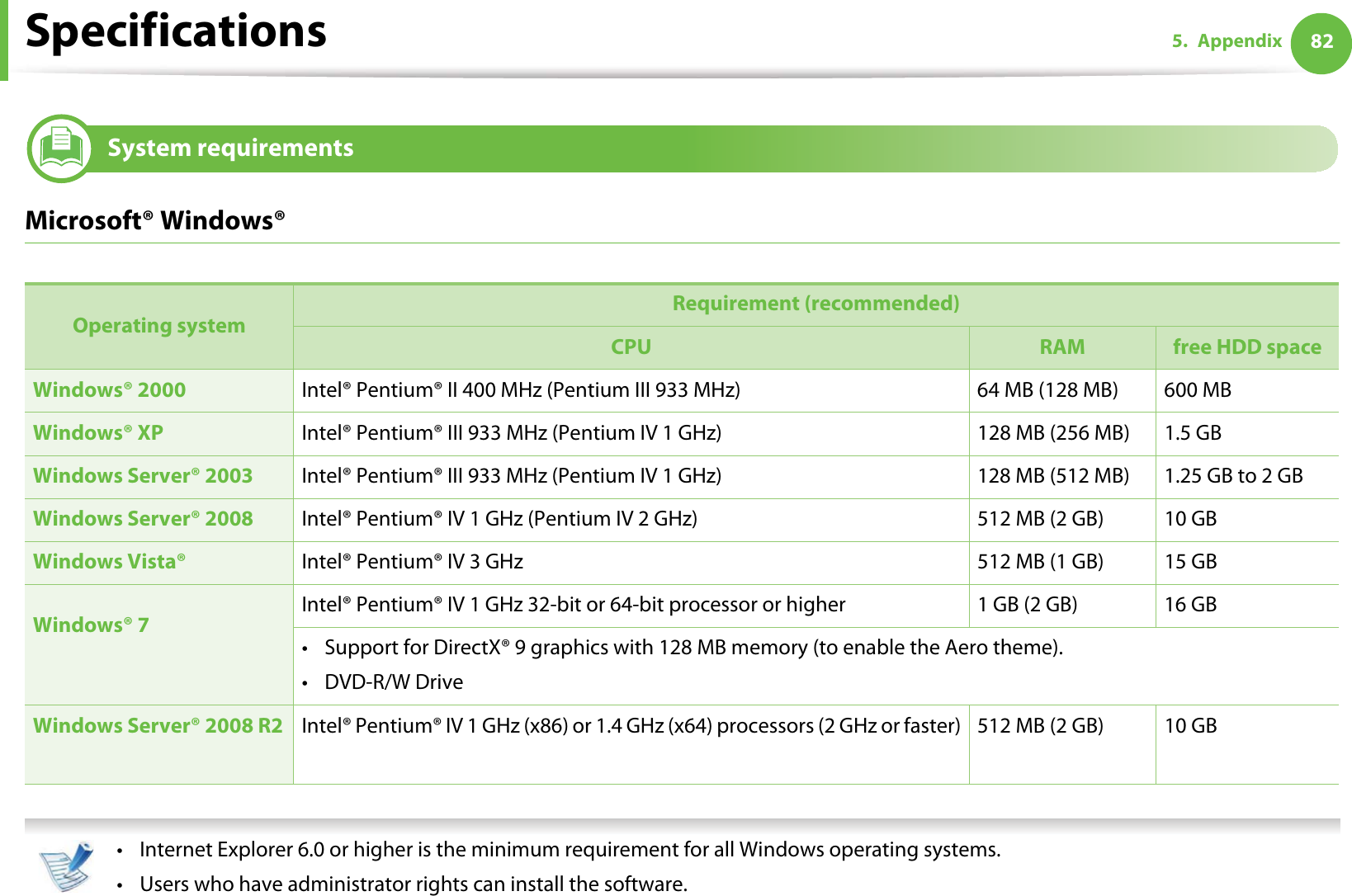The height and width of the screenshot is (896, 1352).
Task: Click the Requirement (recommended) header
Action: coord(815,304)
